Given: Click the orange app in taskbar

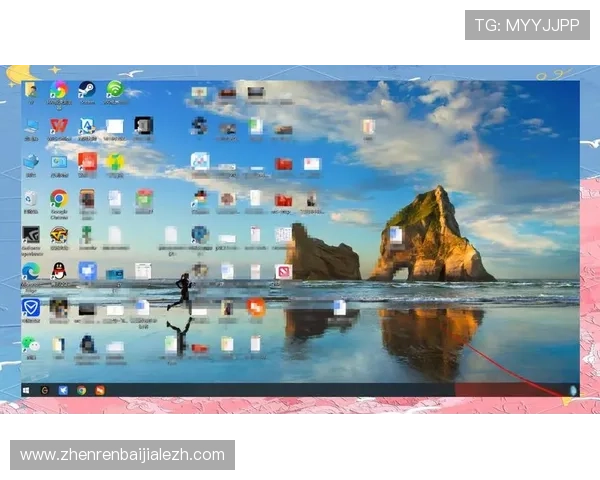Looking at the screenshot, I should click(99, 390).
